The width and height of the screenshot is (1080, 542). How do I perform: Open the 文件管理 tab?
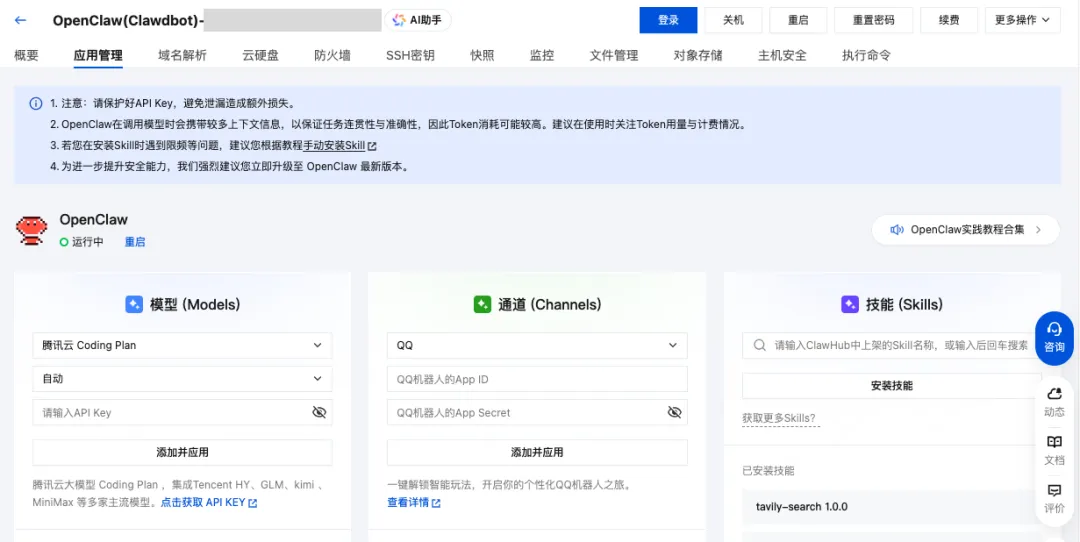pos(614,55)
